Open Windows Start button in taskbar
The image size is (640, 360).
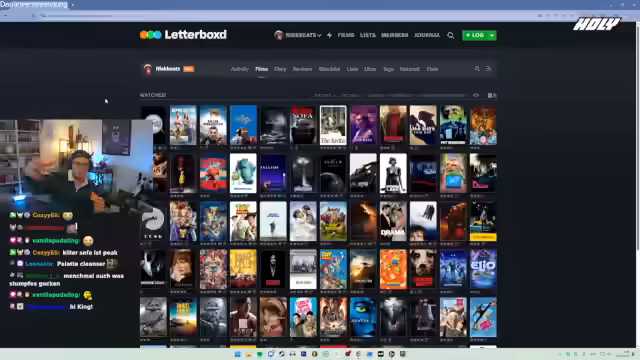[238, 354]
